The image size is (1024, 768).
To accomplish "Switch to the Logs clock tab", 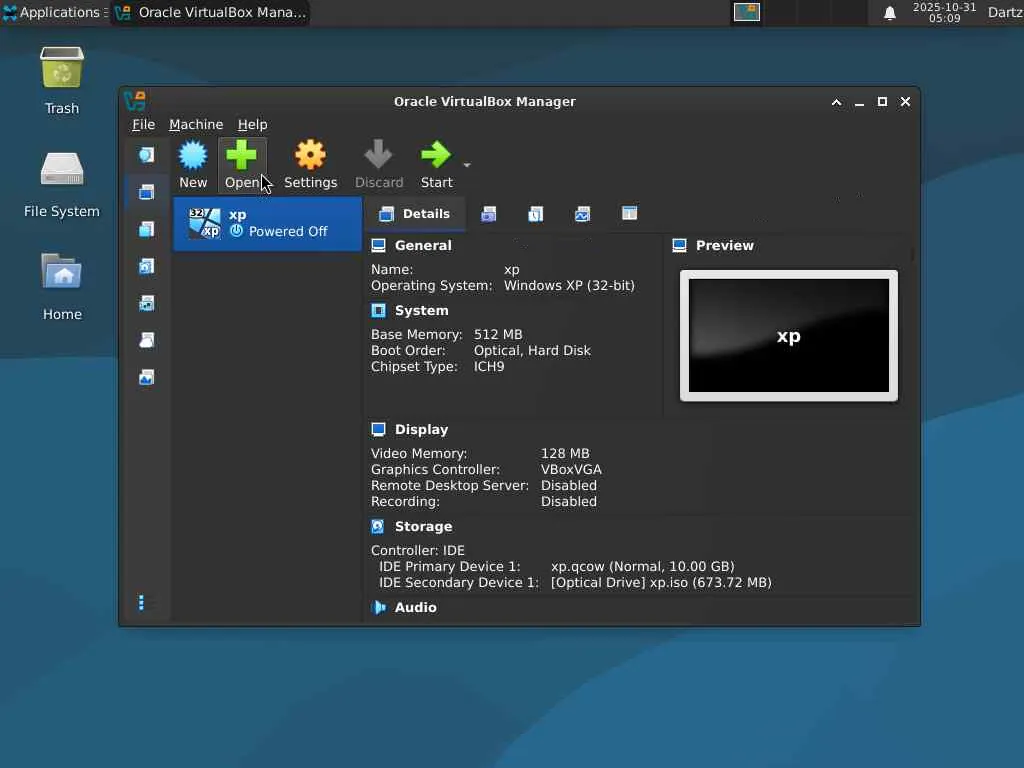I will tap(536, 214).
